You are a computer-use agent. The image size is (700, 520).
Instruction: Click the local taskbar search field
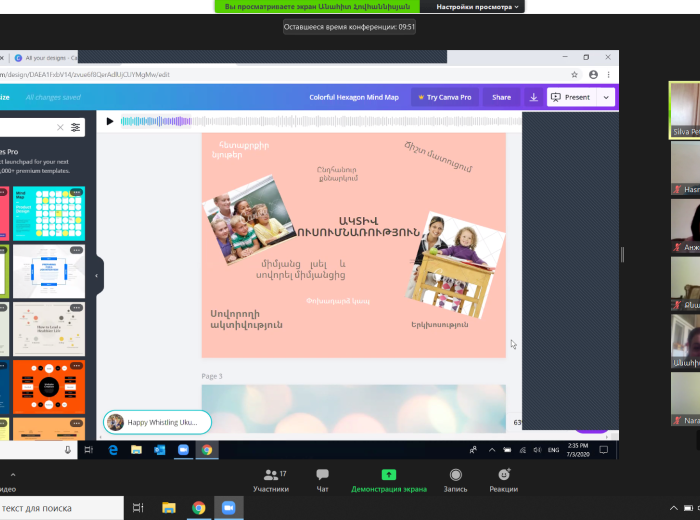pos(62,508)
